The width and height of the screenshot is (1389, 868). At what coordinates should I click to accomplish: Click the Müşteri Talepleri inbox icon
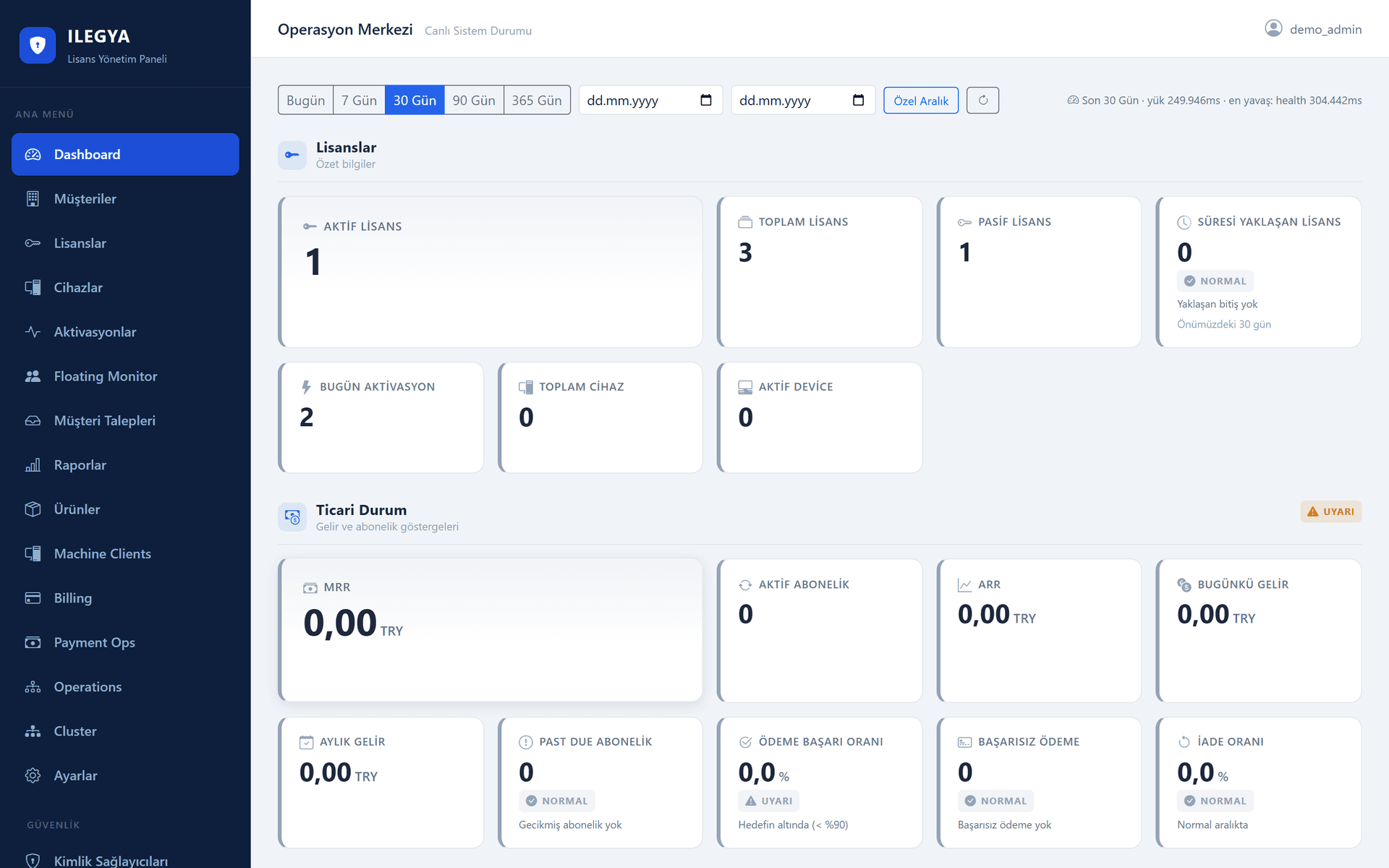tap(33, 420)
